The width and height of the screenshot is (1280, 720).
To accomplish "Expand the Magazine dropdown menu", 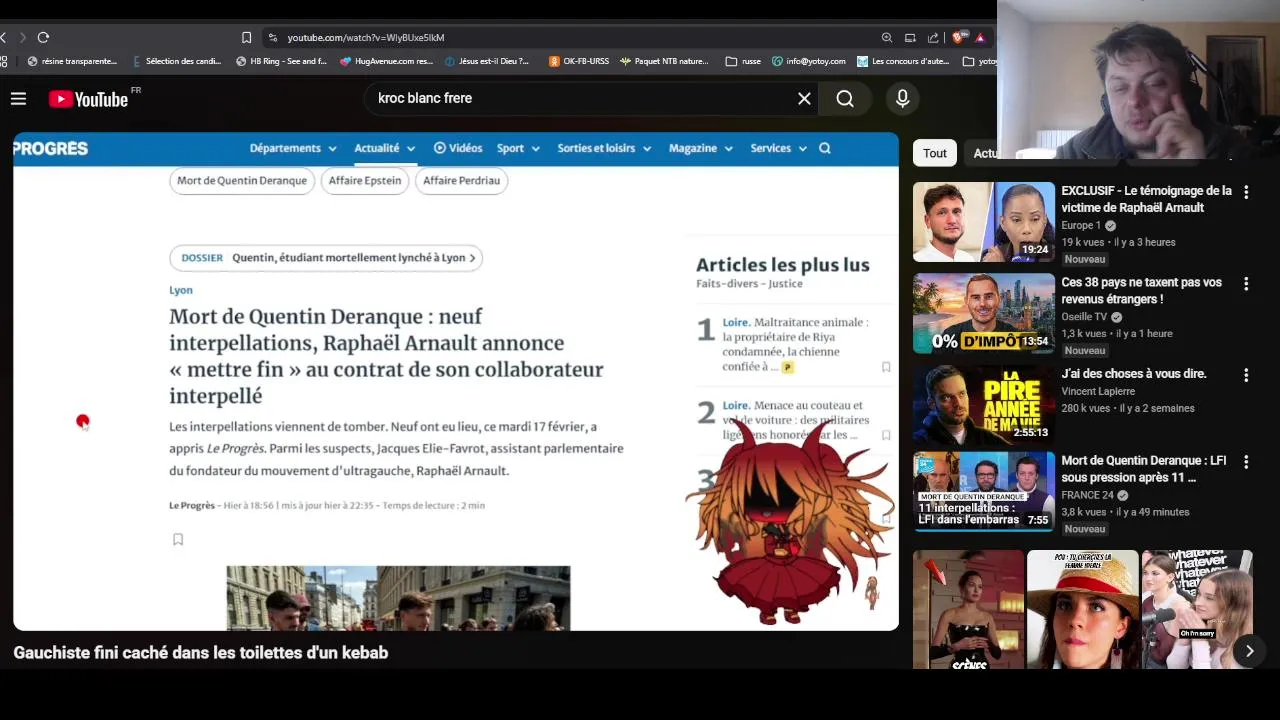I will point(700,148).
